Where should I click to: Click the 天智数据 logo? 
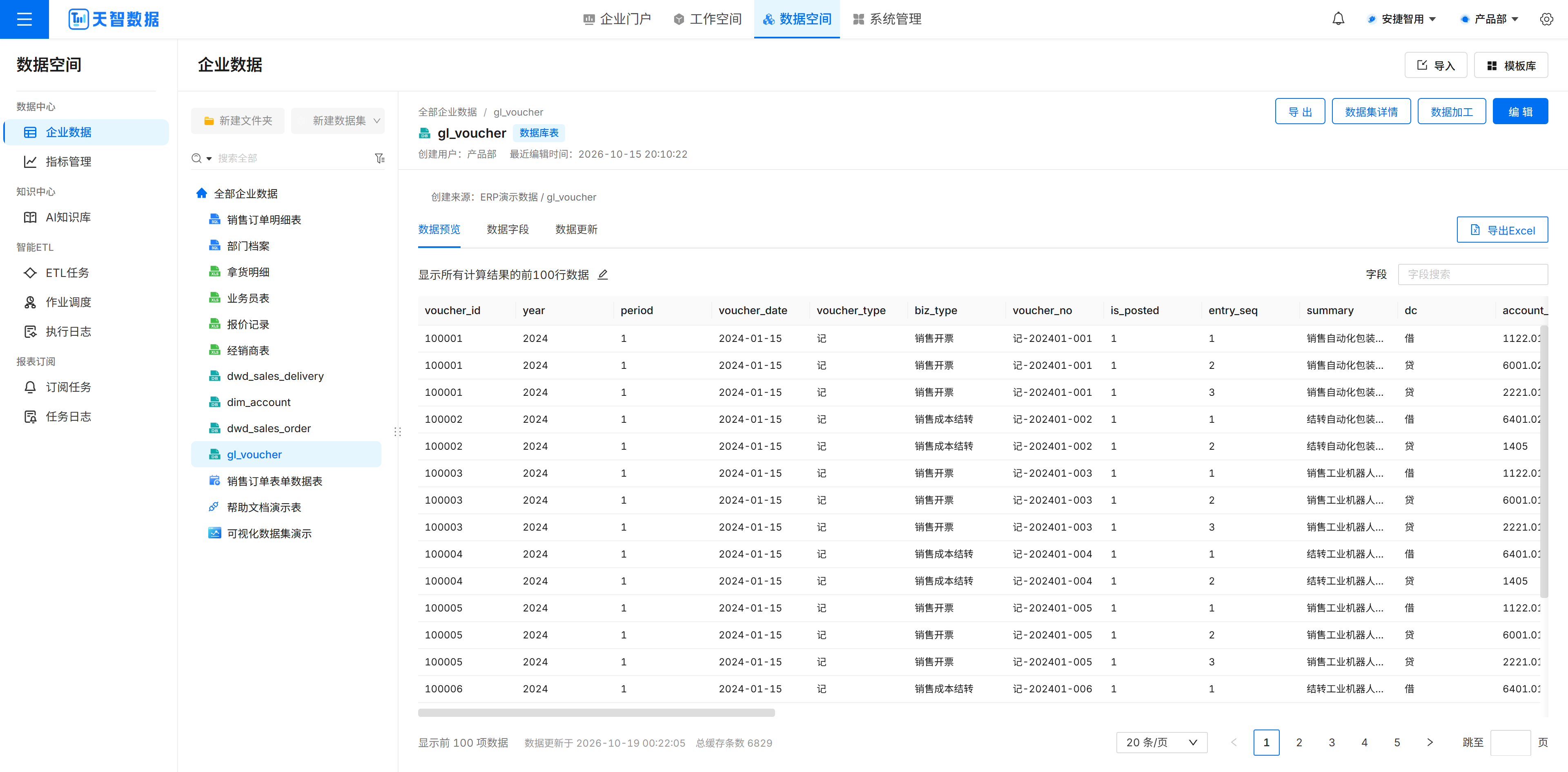pyautogui.click(x=114, y=20)
